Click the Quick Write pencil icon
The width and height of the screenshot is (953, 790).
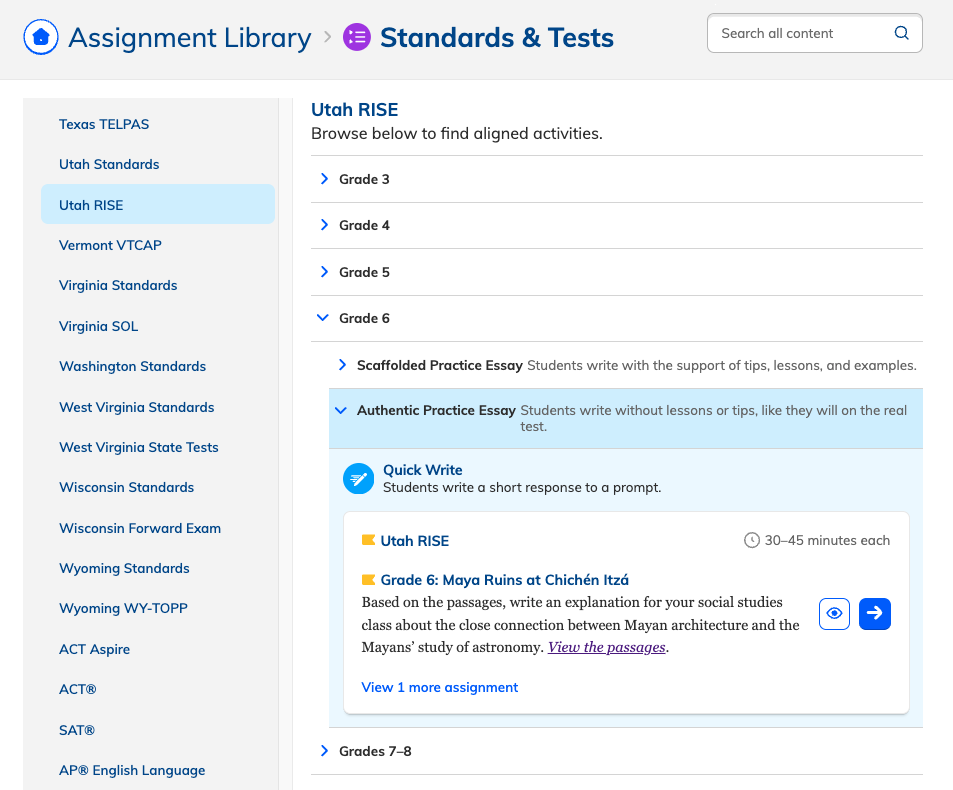pyautogui.click(x=359, y=479)
